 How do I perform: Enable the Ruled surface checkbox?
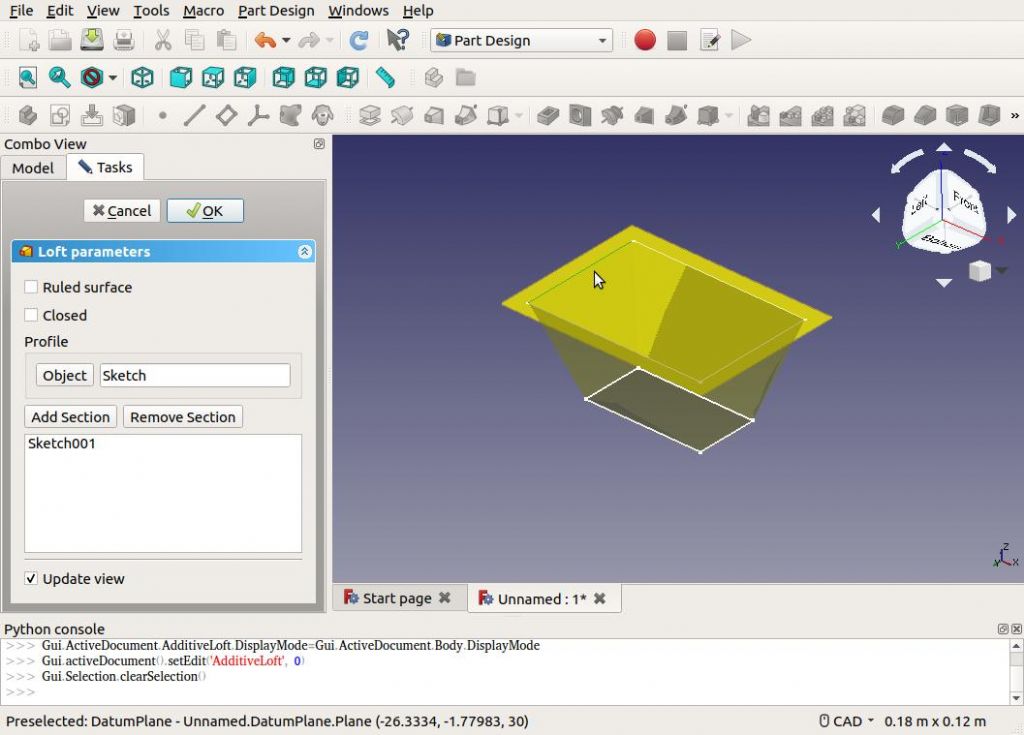tap(32, 287)
